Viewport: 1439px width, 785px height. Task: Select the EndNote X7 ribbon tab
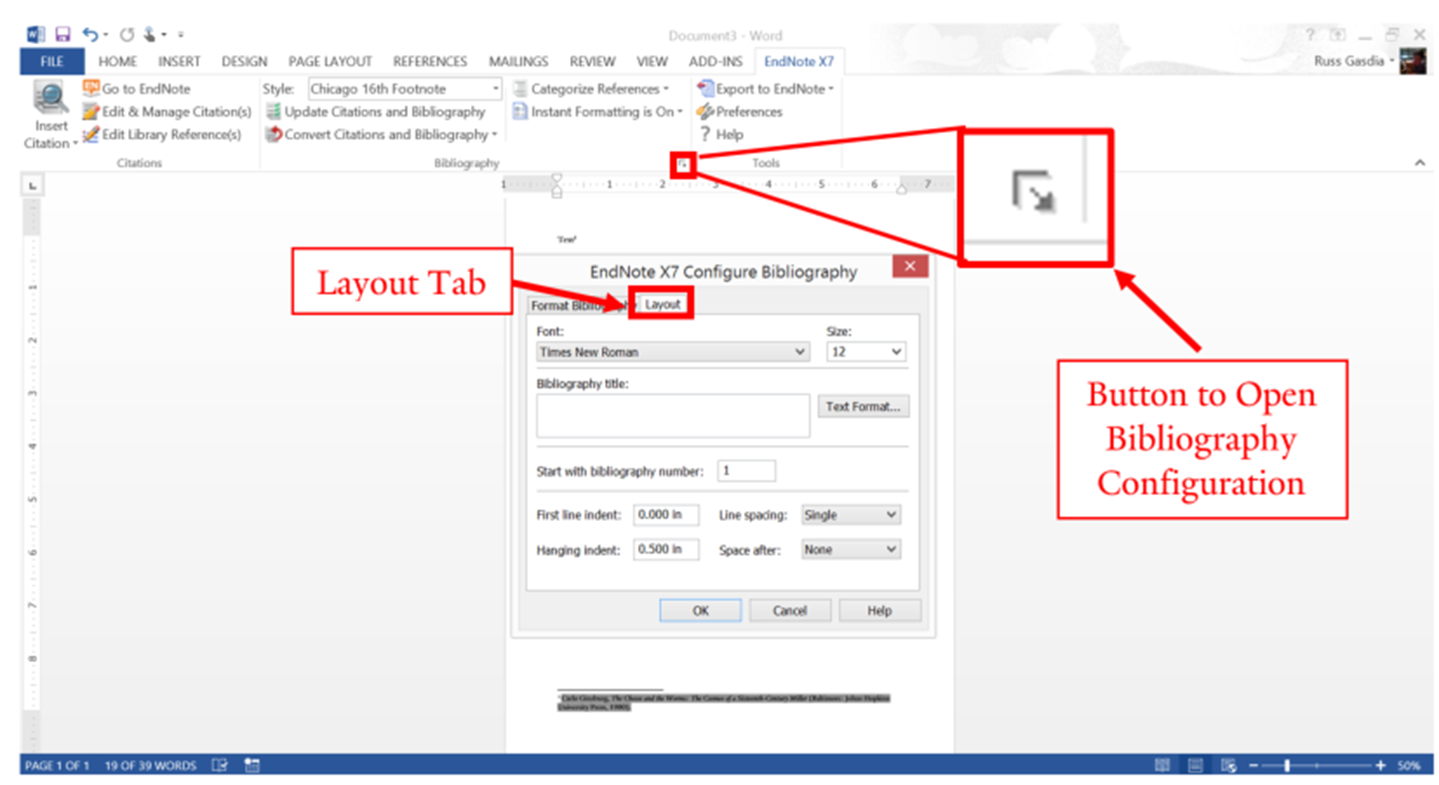[x=799, y=62]
